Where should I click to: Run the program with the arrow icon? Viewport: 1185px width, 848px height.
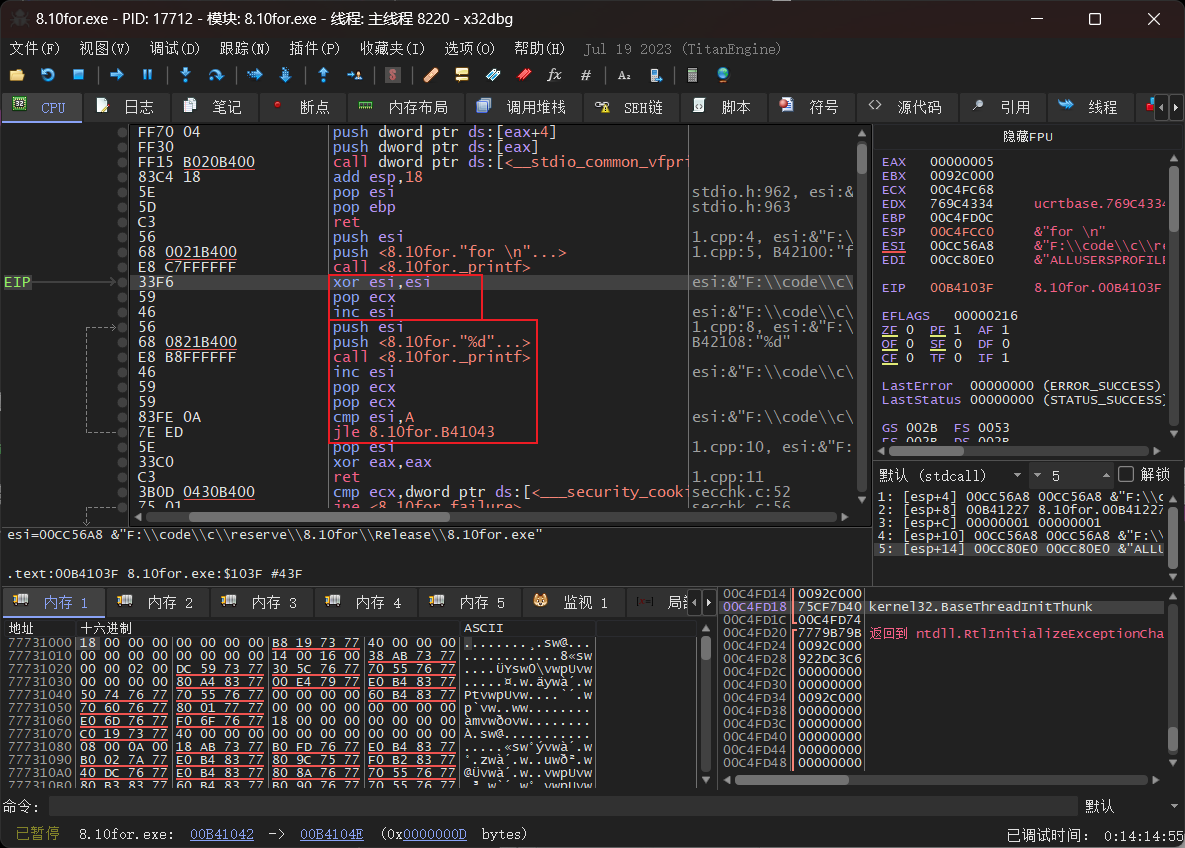116,75
